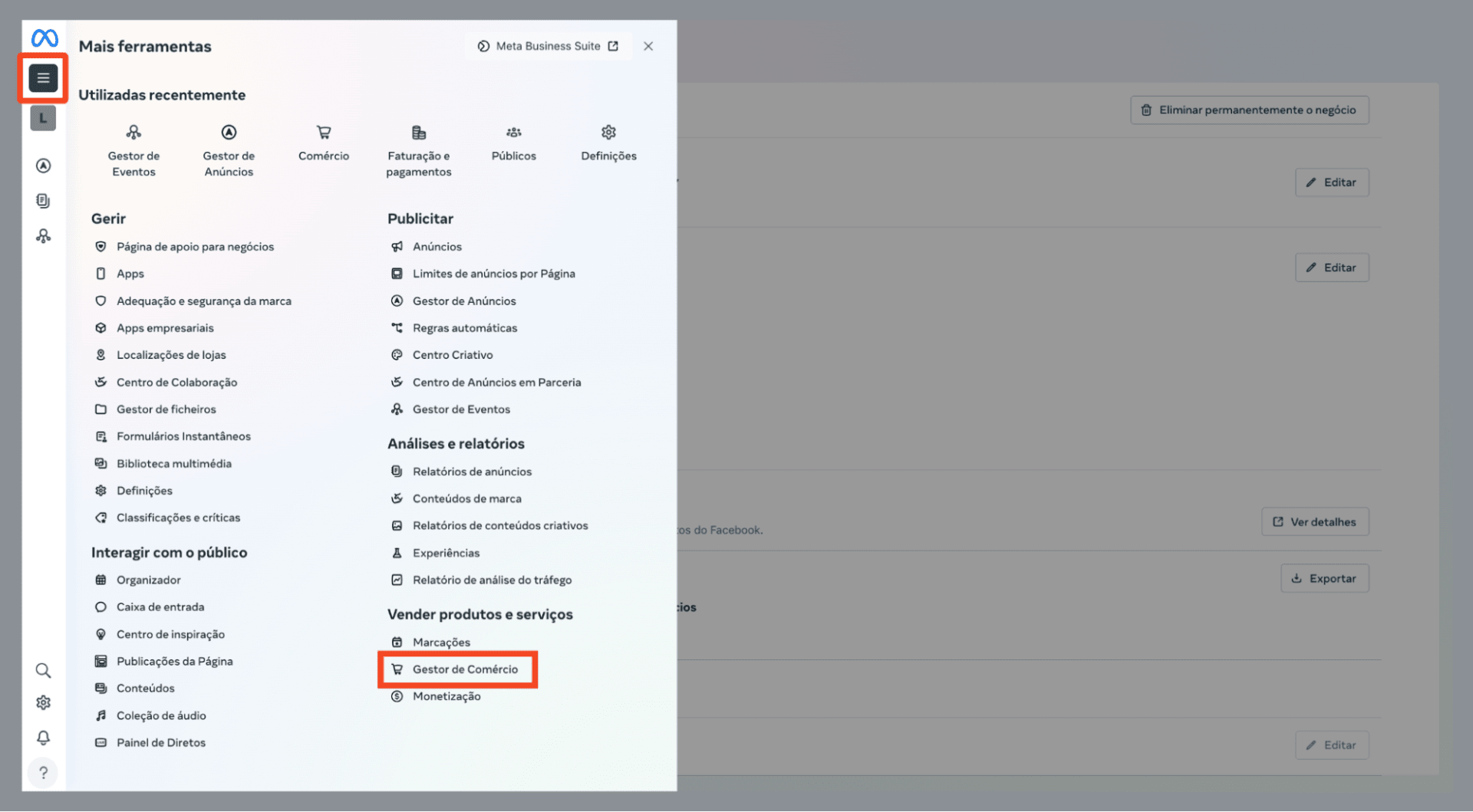Open Faturação e pagamentos shortcut
Screen dimensions: 1473x812
point(418,150)
